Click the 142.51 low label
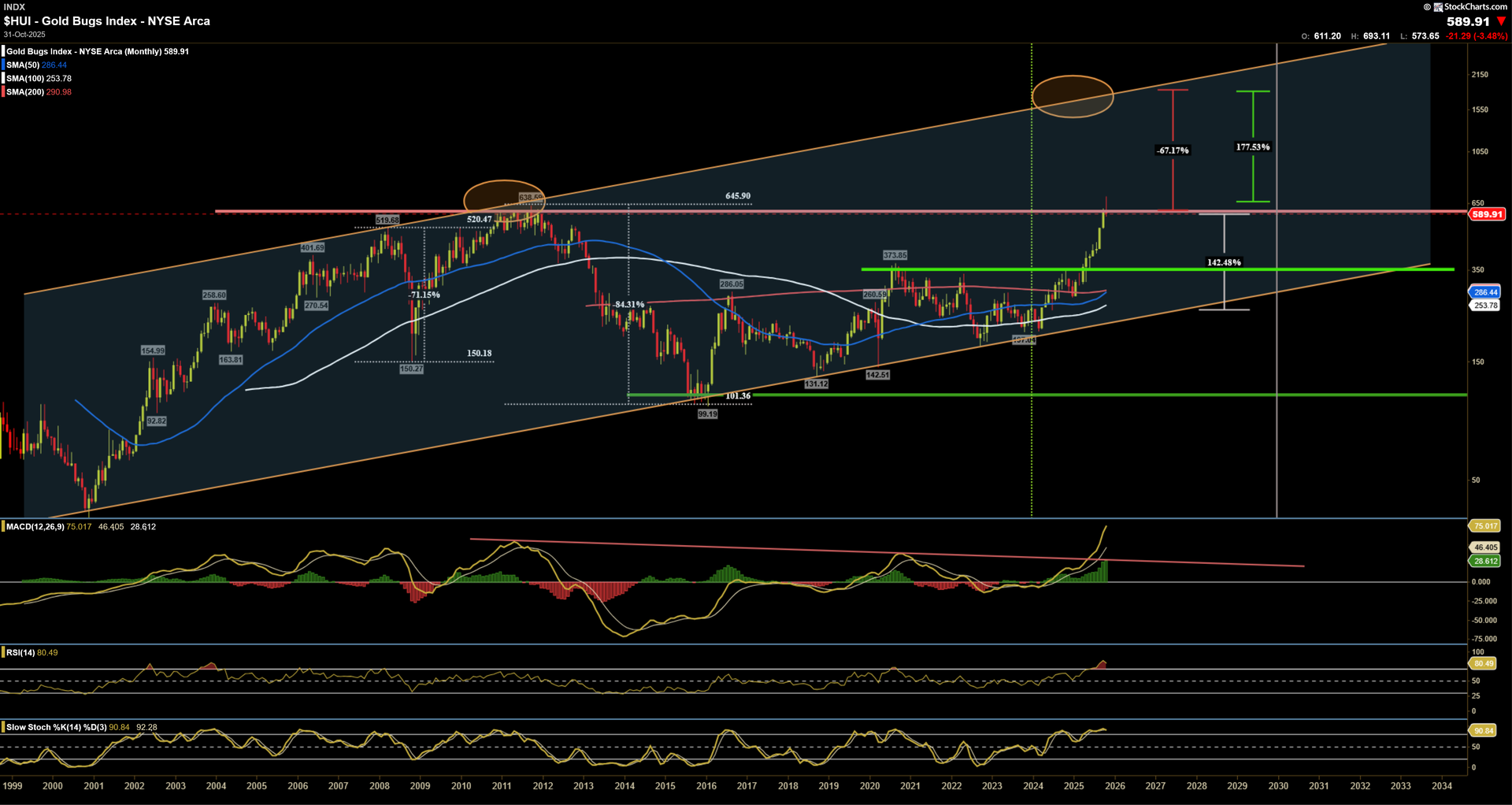This screenshot has width=1512, height=805. (878, 375)
